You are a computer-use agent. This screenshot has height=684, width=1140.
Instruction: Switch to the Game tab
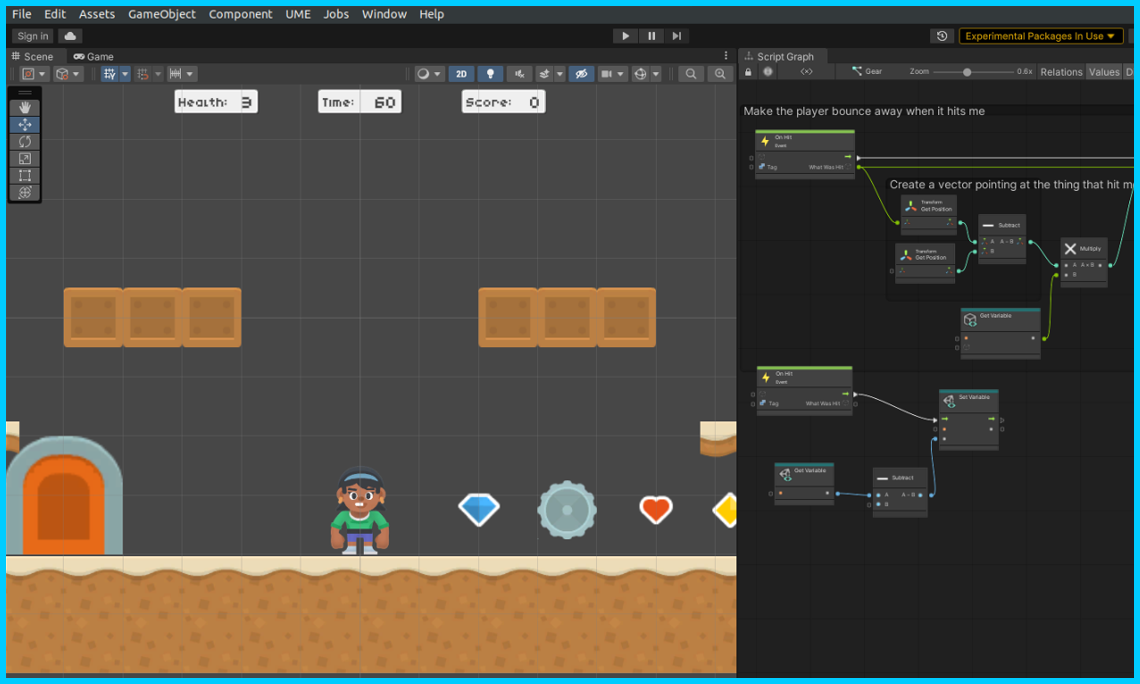click(x=93, y=56)
